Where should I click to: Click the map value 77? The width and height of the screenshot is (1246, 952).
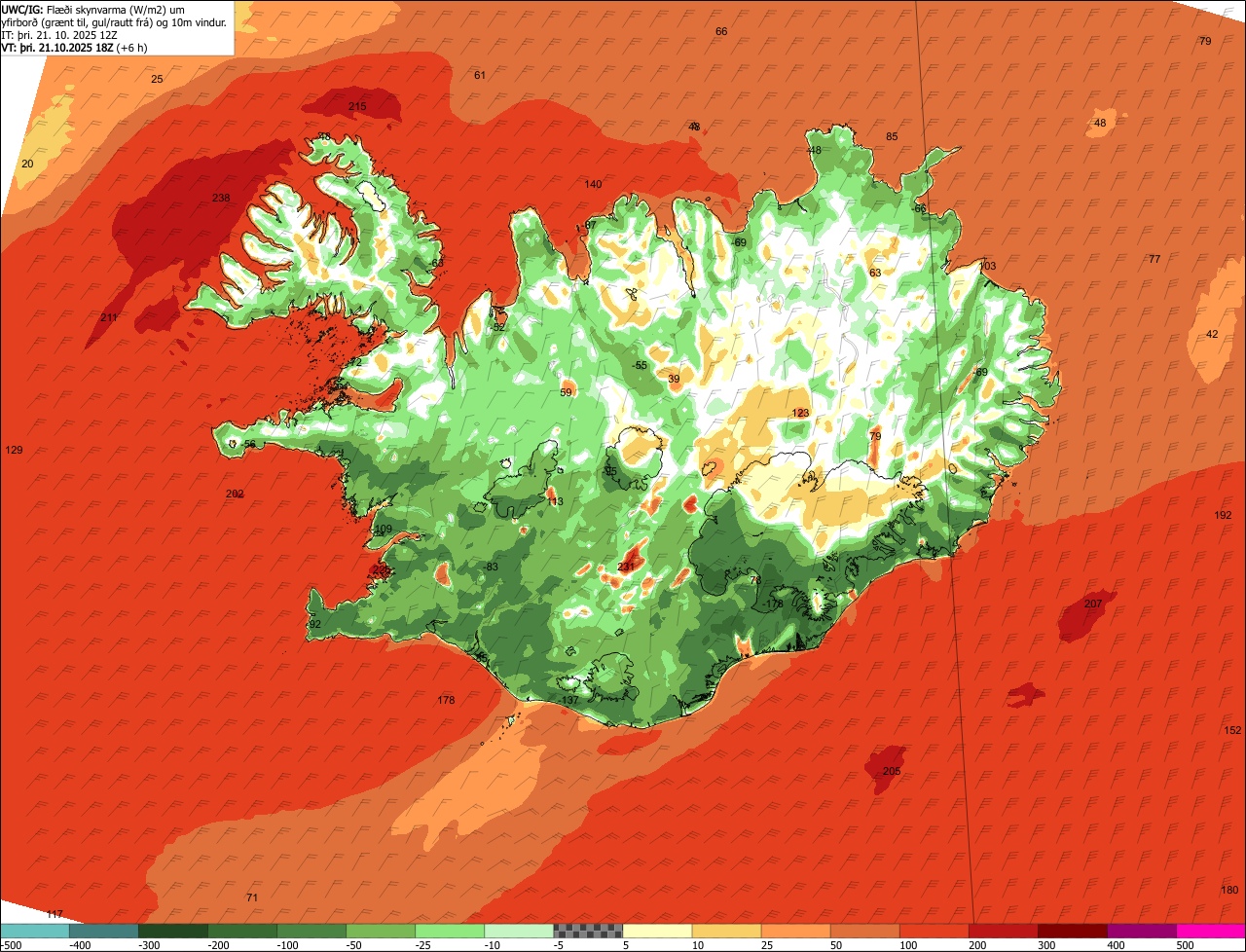tap(1154, 260)
